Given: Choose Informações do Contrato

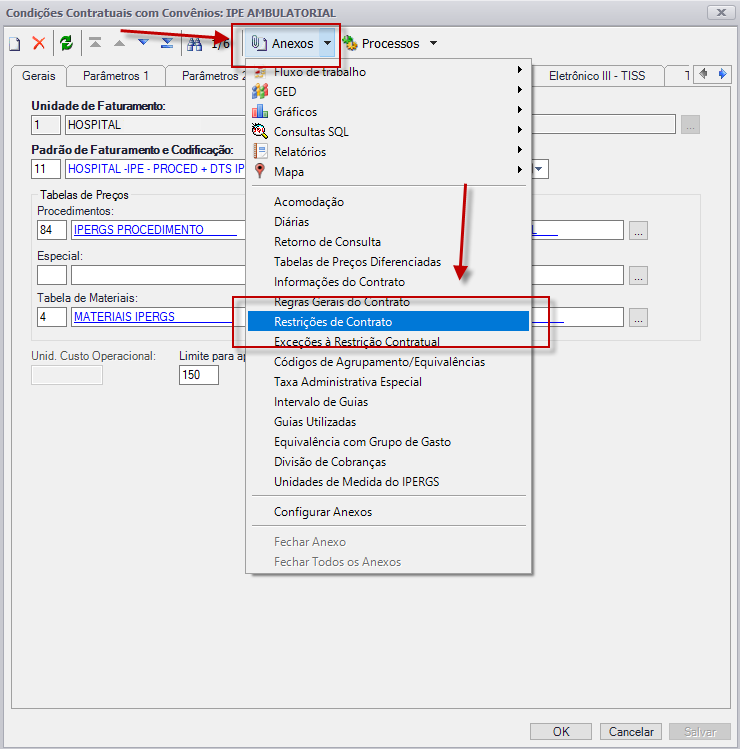Looking at the screenshot, I should 388,282.
